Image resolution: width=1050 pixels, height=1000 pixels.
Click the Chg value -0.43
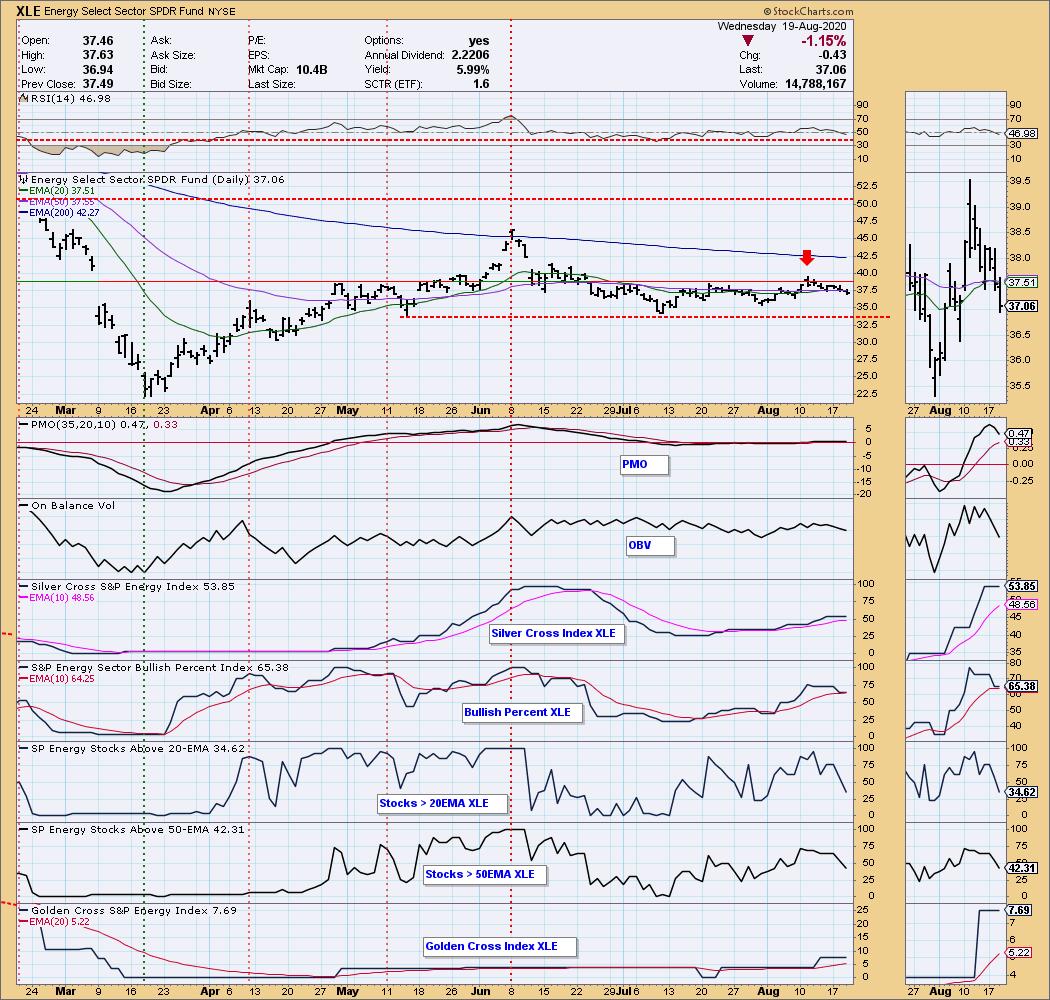click(x=832, y=55)
